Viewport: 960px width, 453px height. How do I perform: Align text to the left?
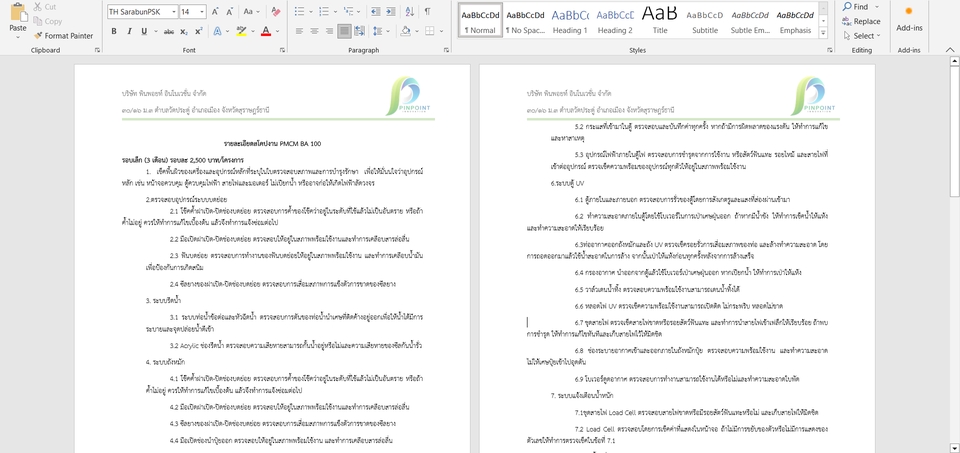pyautogui.click(x=299, y=31)
